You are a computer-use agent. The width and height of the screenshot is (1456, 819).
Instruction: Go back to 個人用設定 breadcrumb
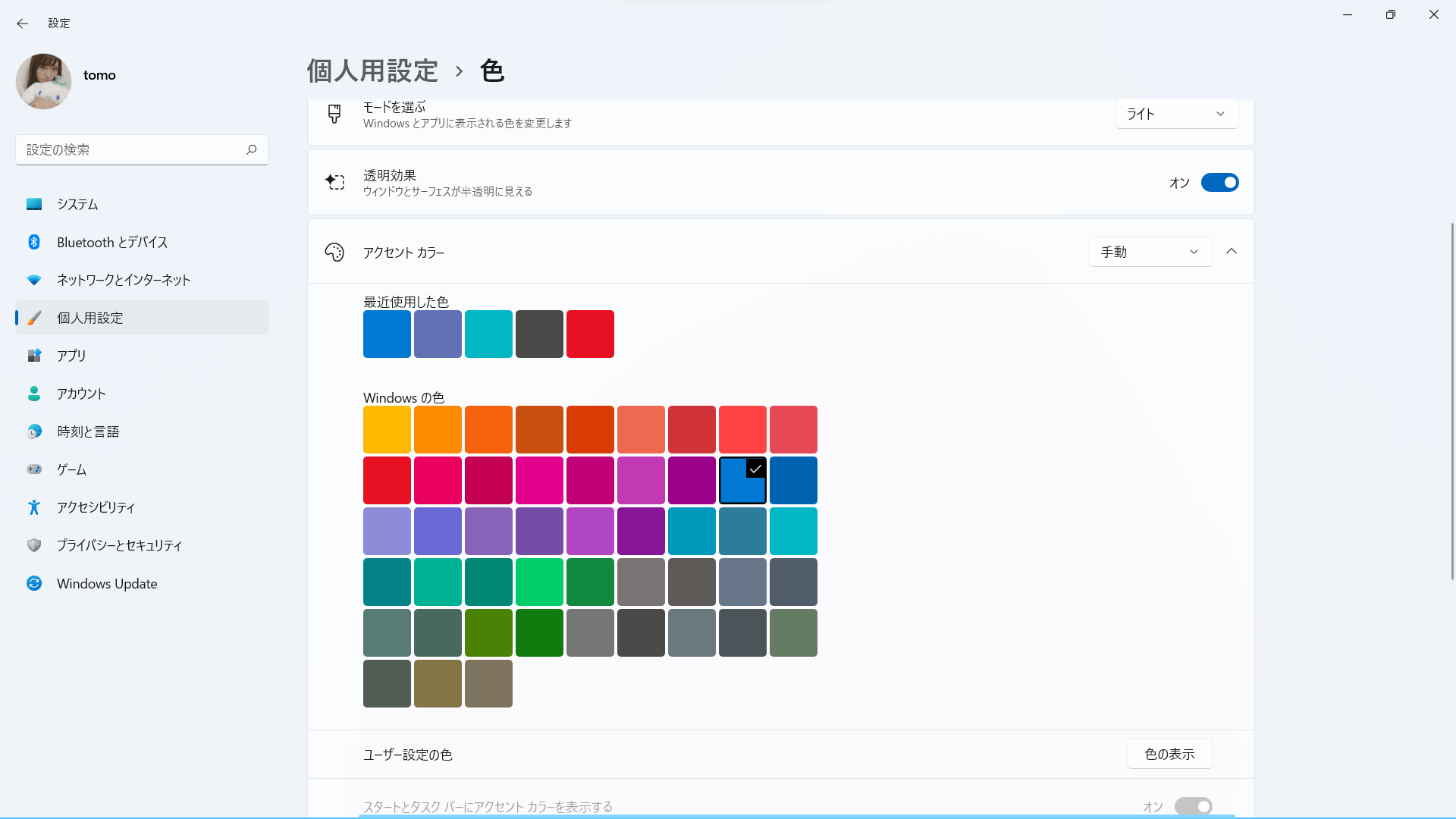(x=372, y=71)
